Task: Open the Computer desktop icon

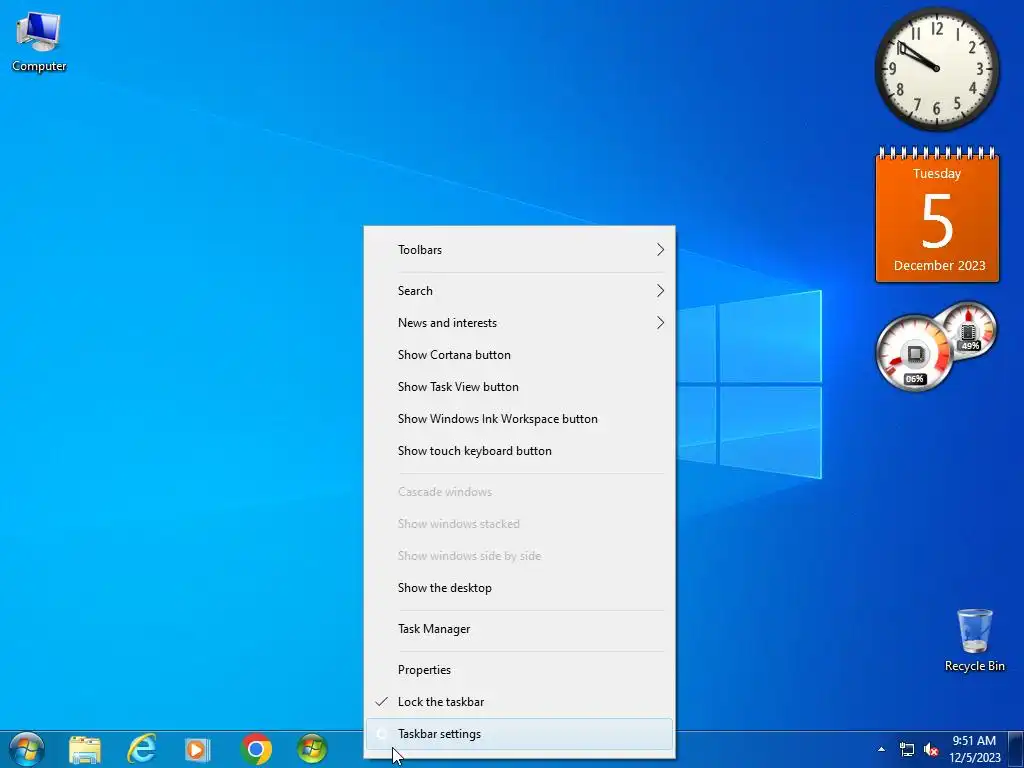Action: [x=39, y=42]
